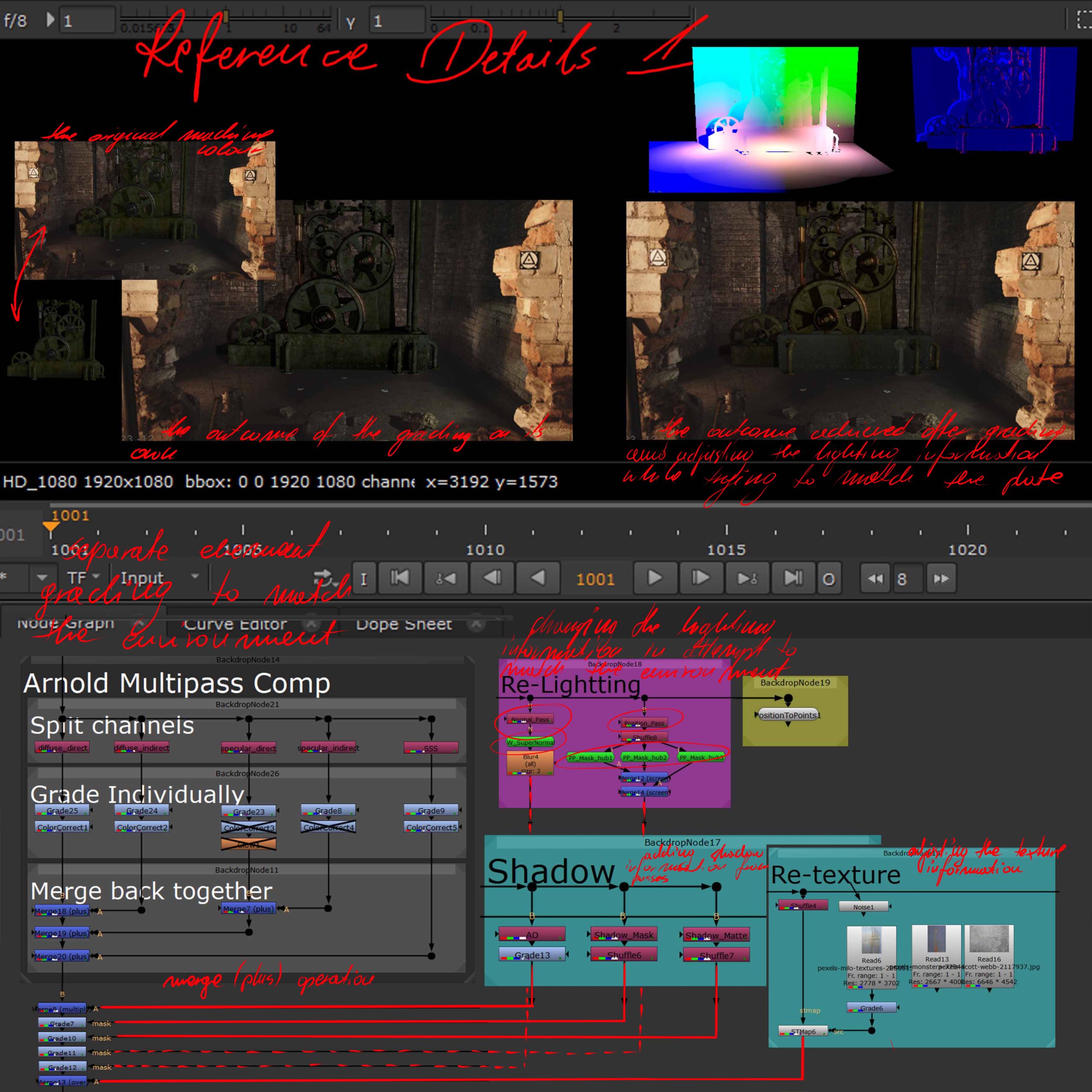Go to next keyframe
The width and height of the screenshot is (1092, 1092).
[x=746, y=578]
